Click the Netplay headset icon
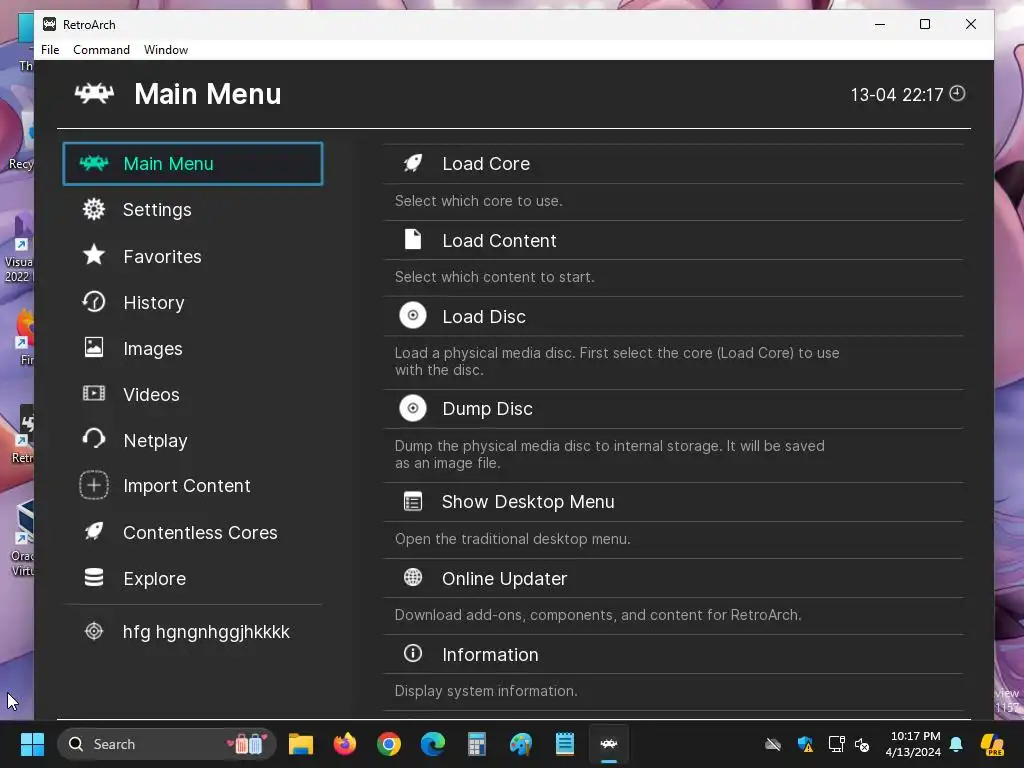 pos(94,439)
